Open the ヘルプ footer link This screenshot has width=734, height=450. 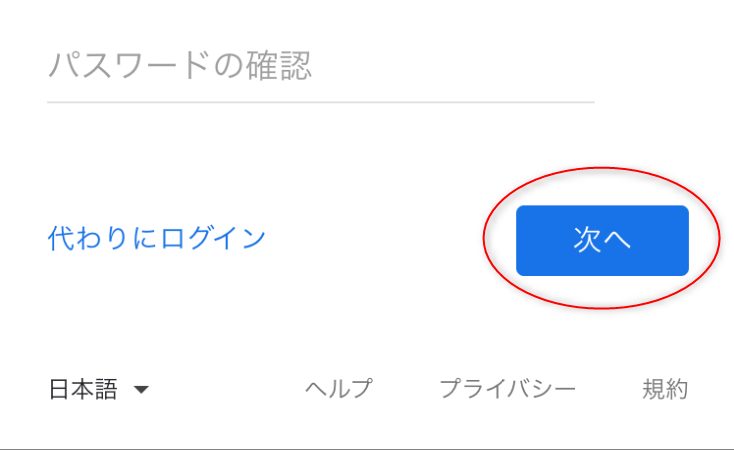[x=339, y=389]
